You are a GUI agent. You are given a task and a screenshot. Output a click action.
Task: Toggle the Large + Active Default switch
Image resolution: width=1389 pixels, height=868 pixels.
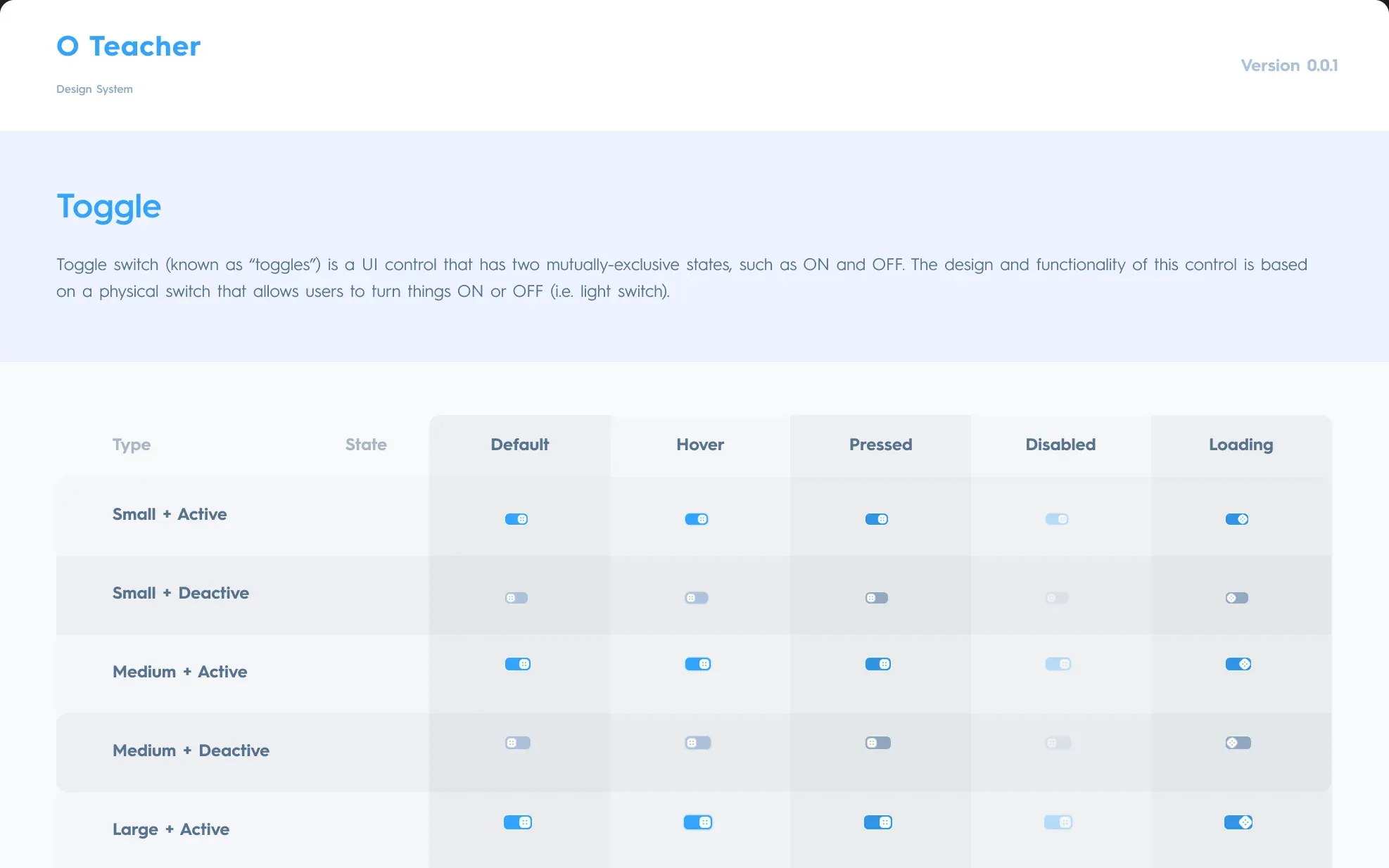[518, 822]
